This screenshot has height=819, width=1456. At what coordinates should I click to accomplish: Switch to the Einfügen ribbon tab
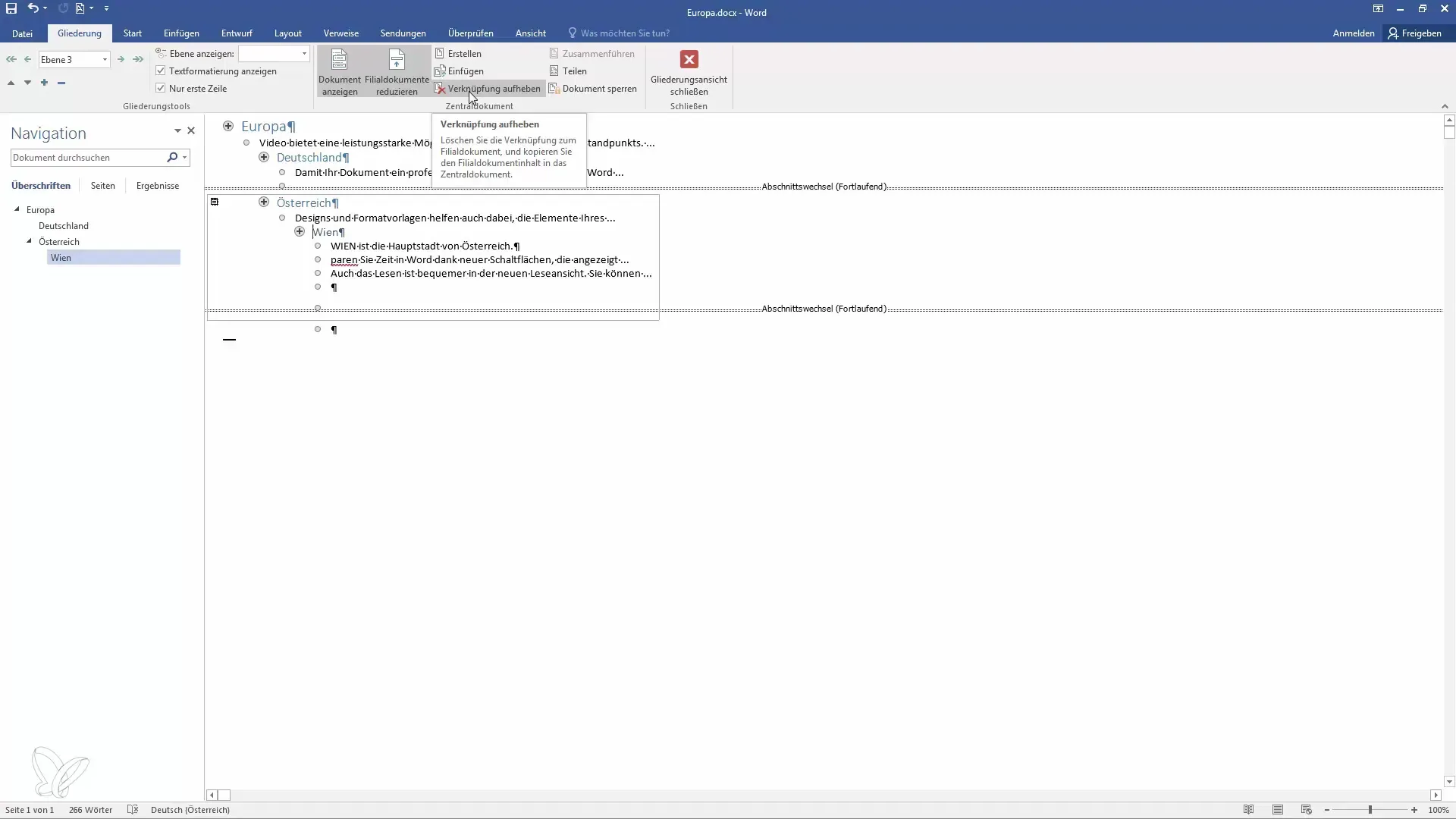(181, 33)
